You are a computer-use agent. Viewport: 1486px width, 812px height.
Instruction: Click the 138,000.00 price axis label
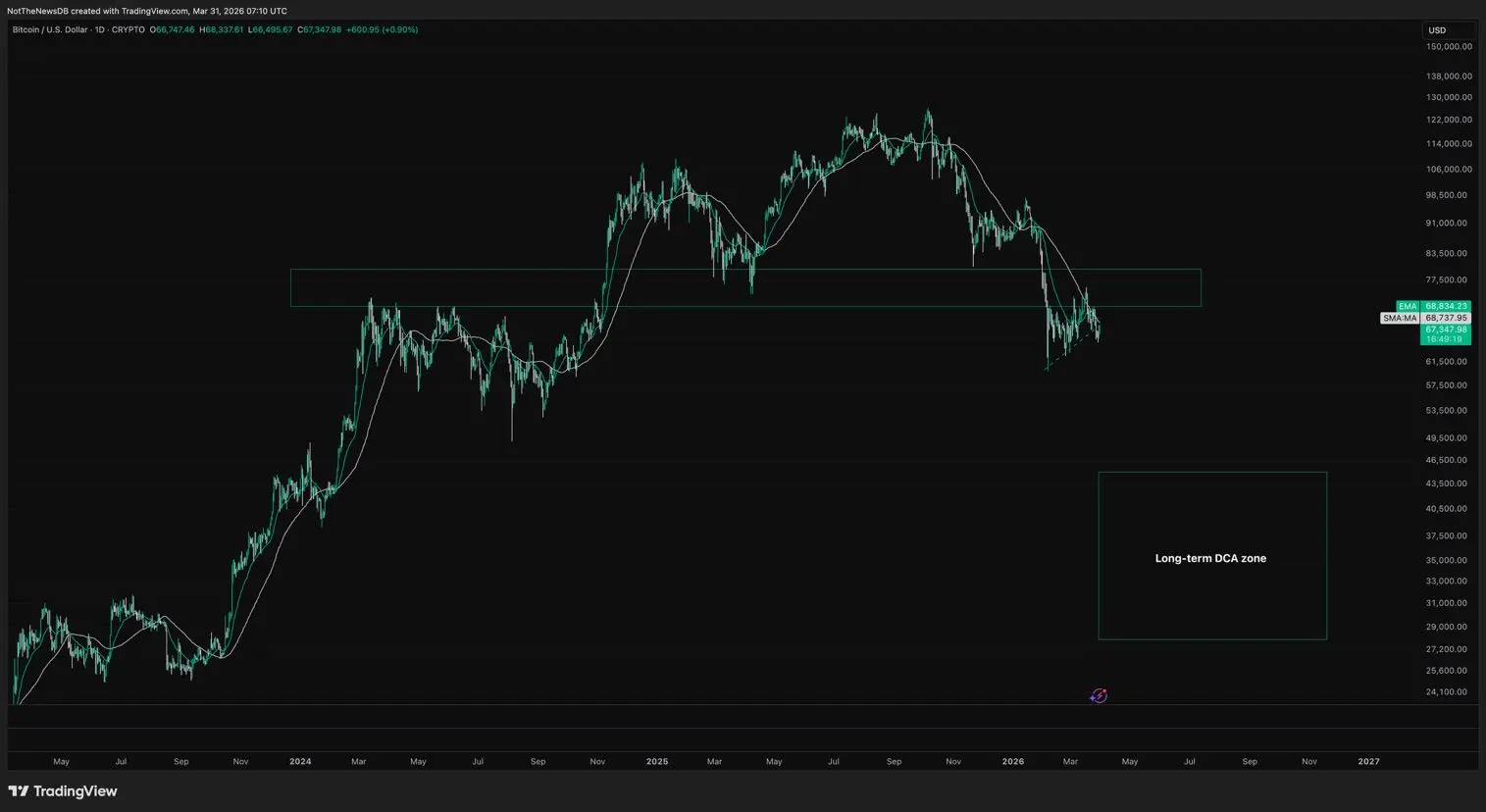[1449, 76]
